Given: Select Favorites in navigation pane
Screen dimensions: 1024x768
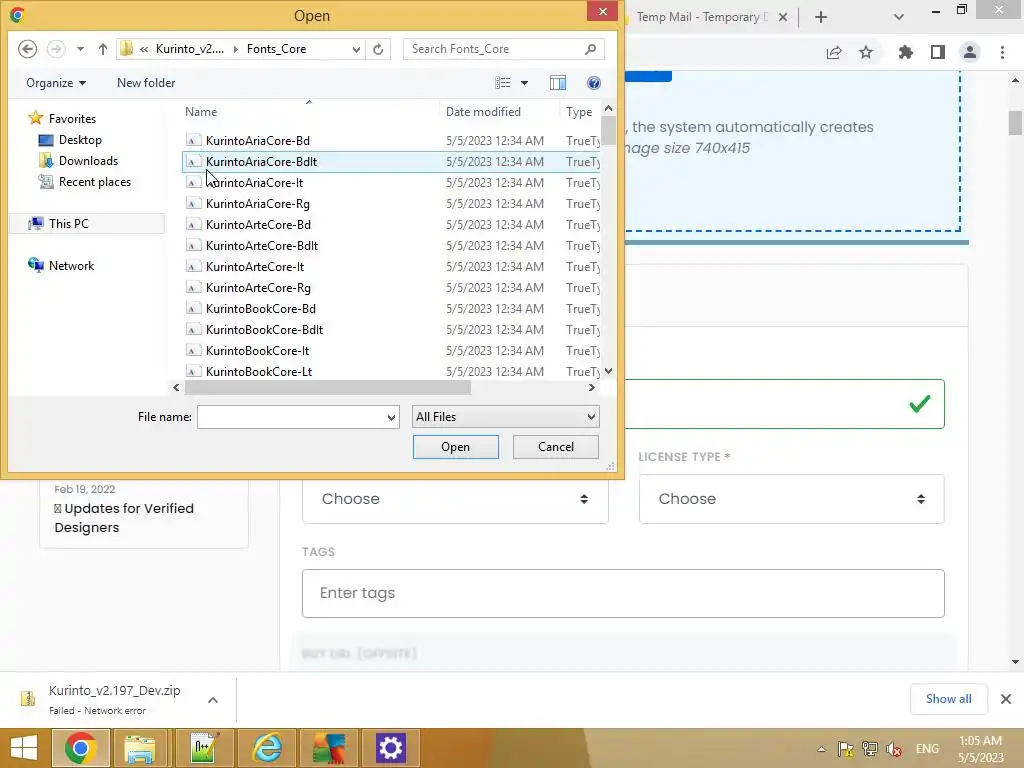Looking at the screenshot, I should [x=72, y=119].
